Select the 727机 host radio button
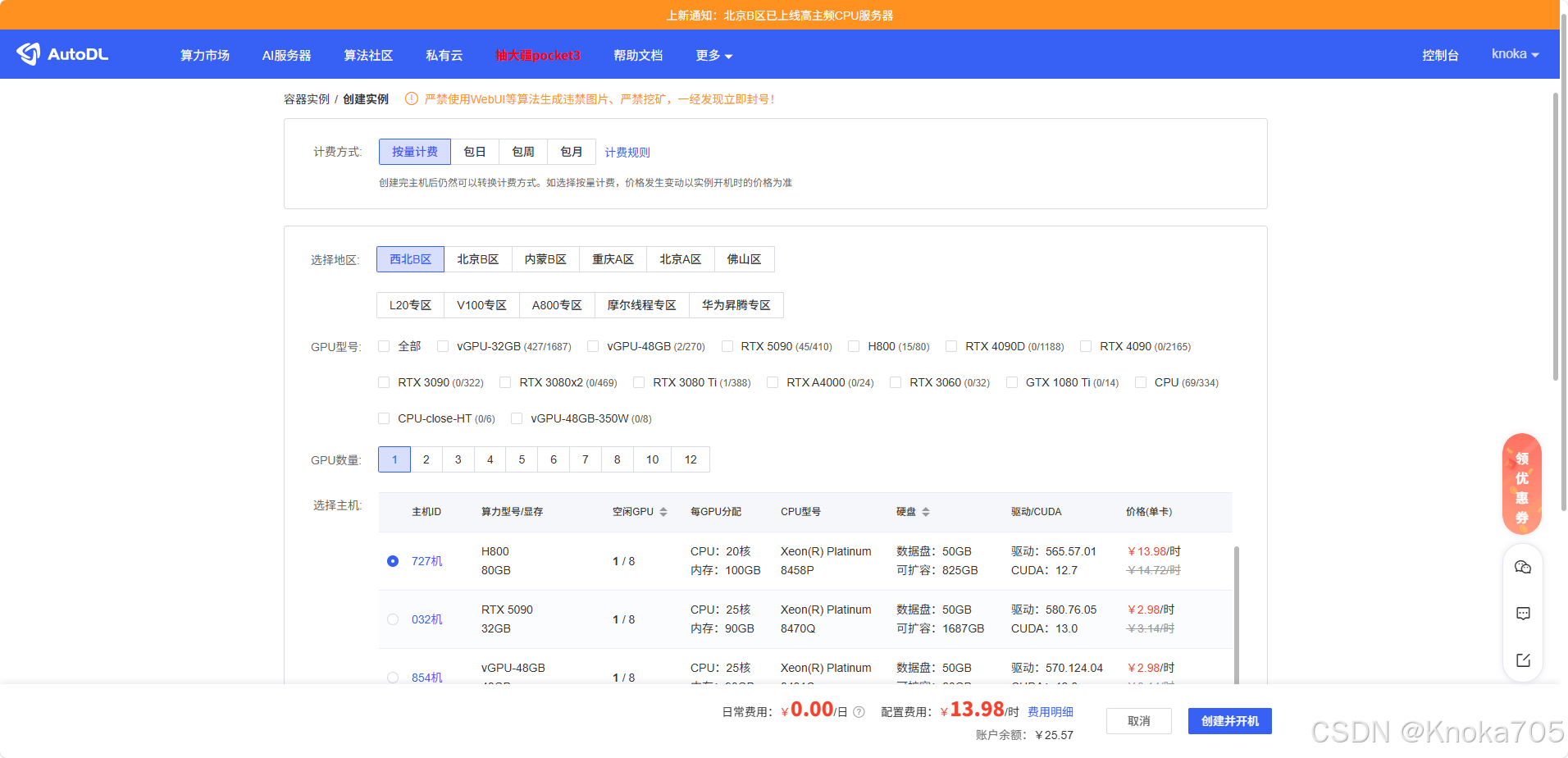This screenshot has width=1568, height=758. click(393, 561)
